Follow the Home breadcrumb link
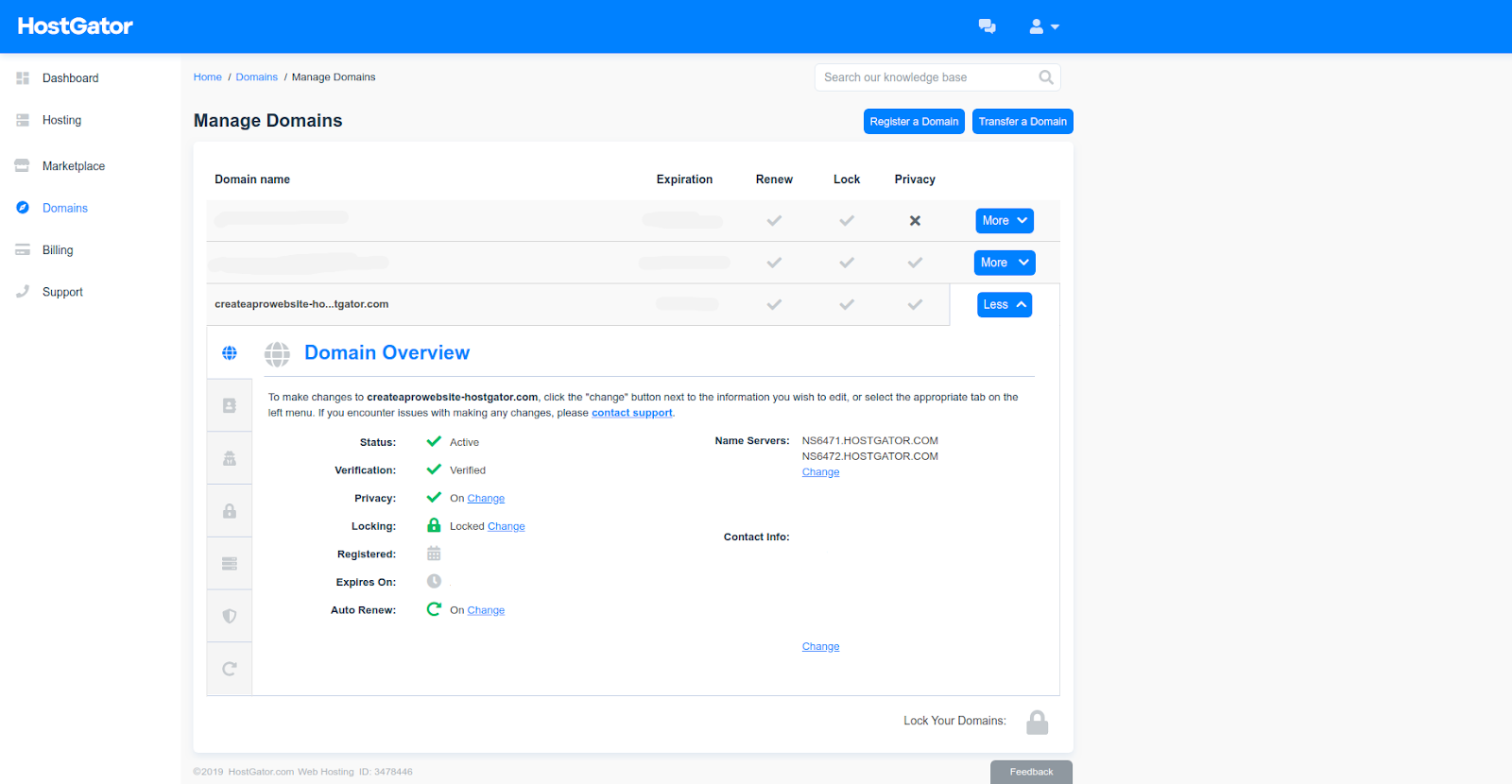The image size is (1512, 784). click(x=208, y=77)
